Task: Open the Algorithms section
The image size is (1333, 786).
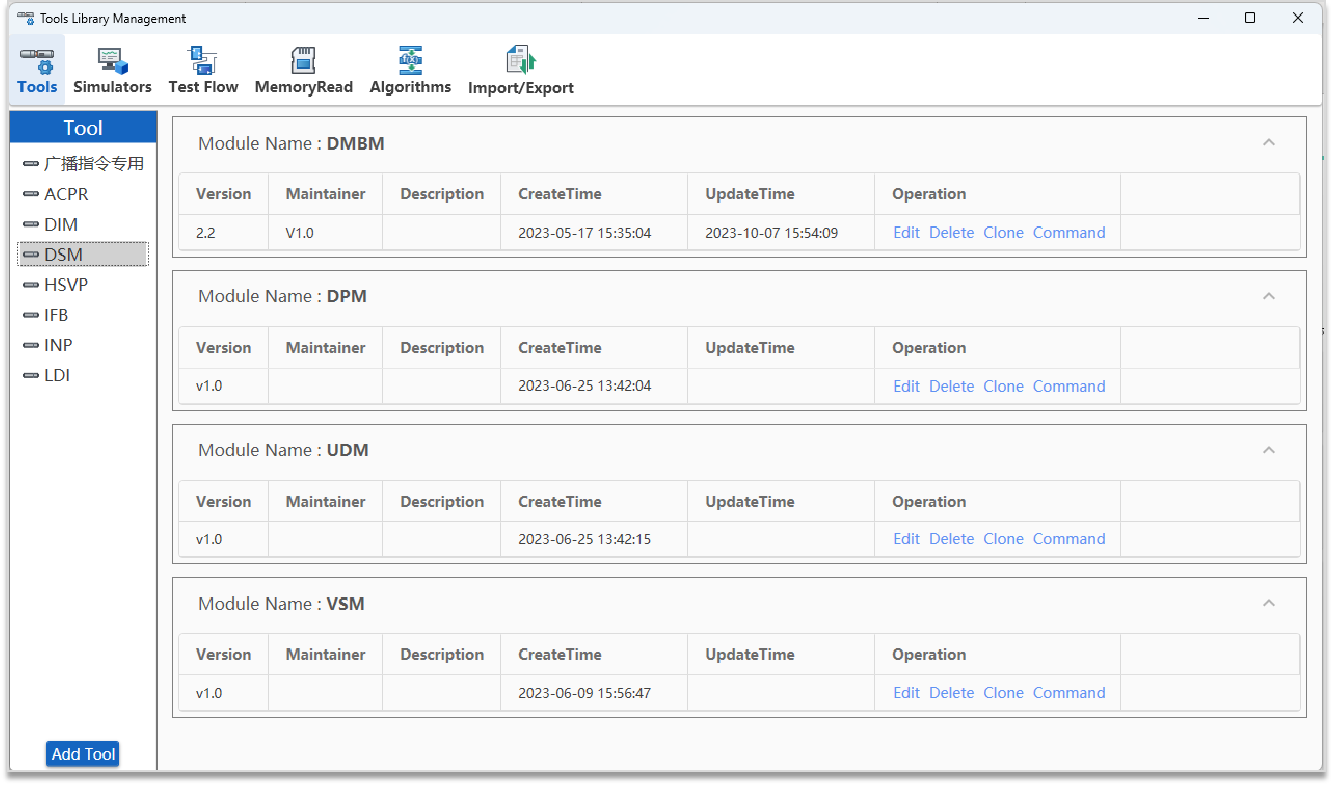Action: tap(410, 69)
